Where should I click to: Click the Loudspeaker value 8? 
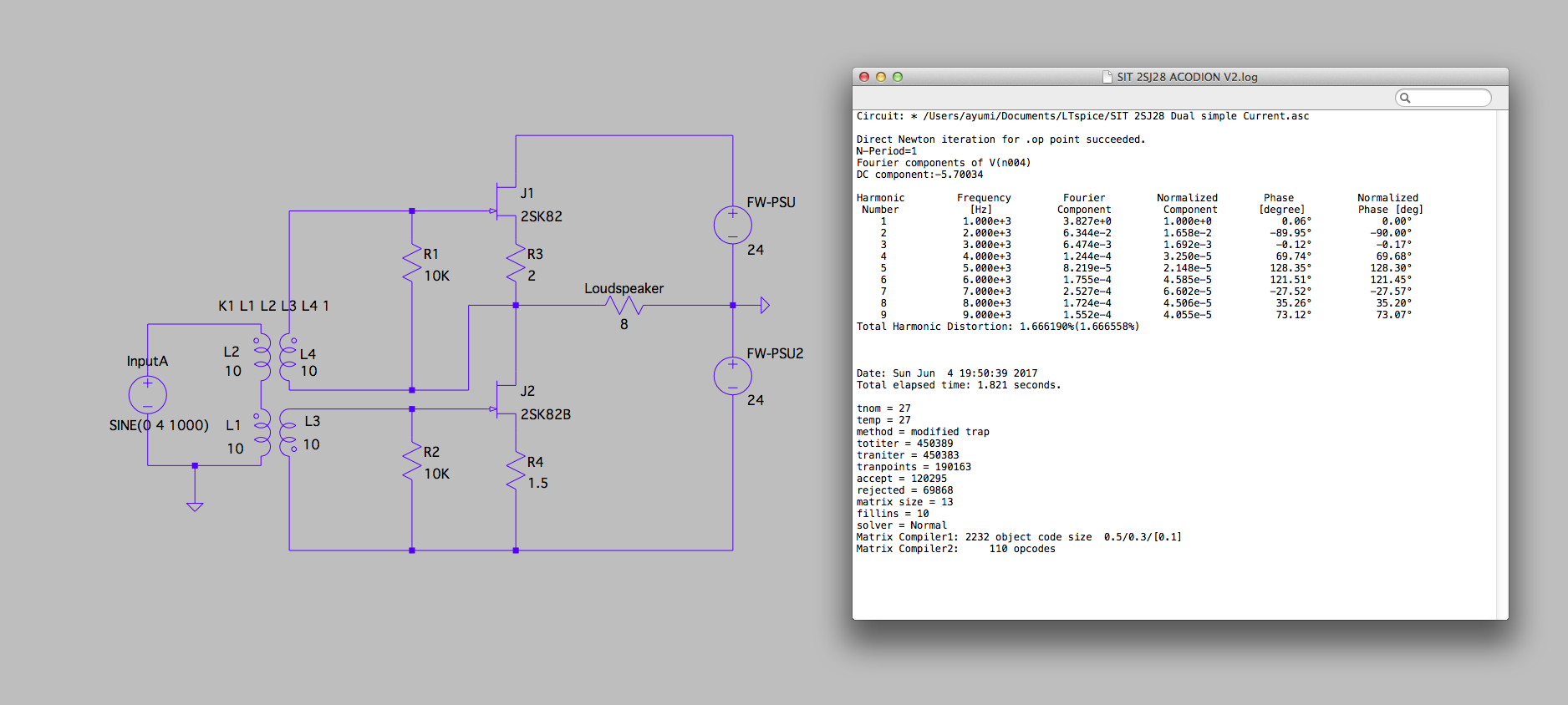click(x=624, y=324)
